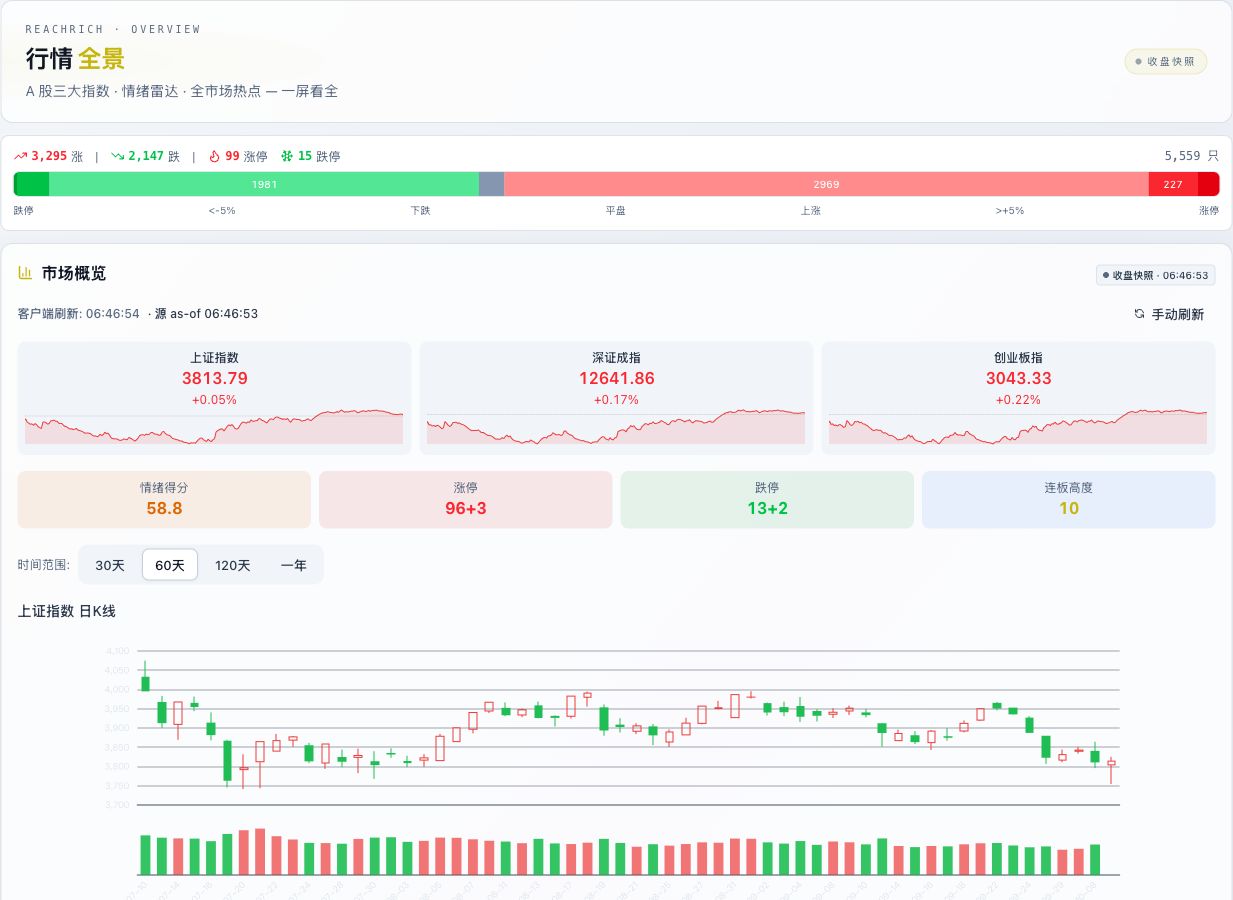Click the 上证指数 日K线 chart heading
Image resolution: width=1233 pixels, height=900 pixels.
tap(67, 611)
